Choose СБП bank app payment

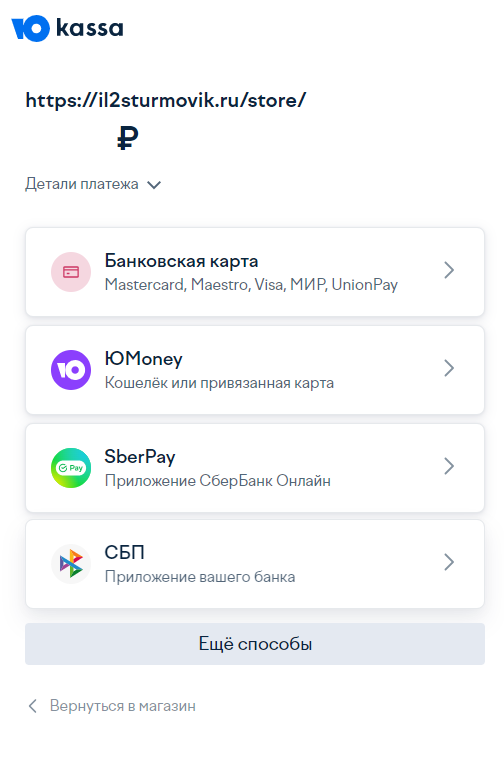click(x=255, y=564)
